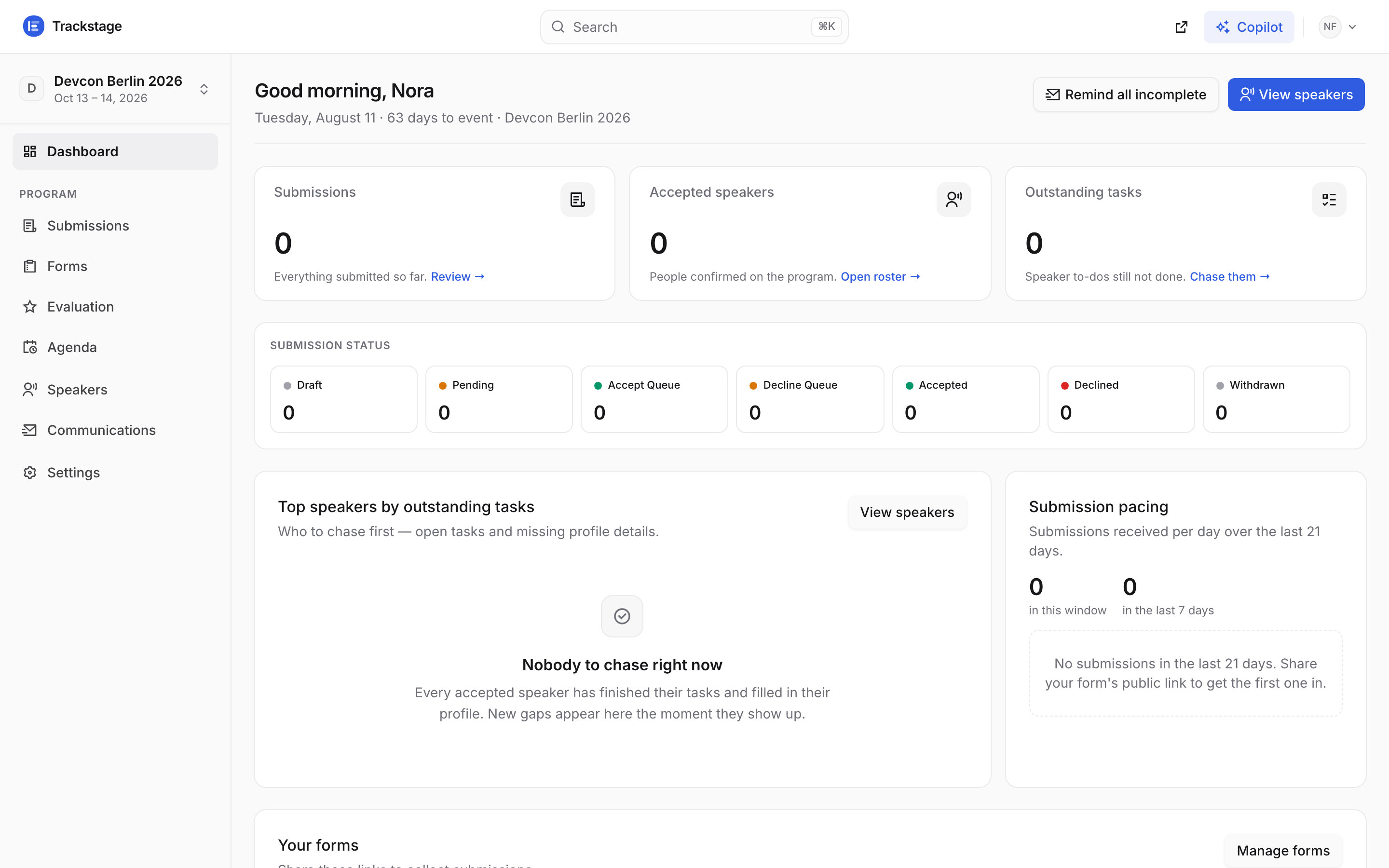Click Remind all incomplete button

pyautogui.click(x=1126, y=95)
